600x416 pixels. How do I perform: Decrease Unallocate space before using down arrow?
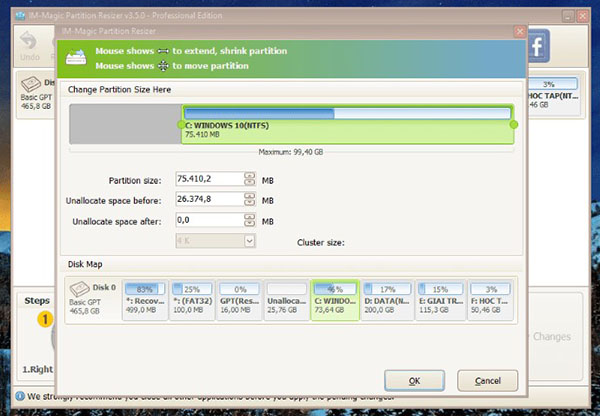tap(249, 203)
